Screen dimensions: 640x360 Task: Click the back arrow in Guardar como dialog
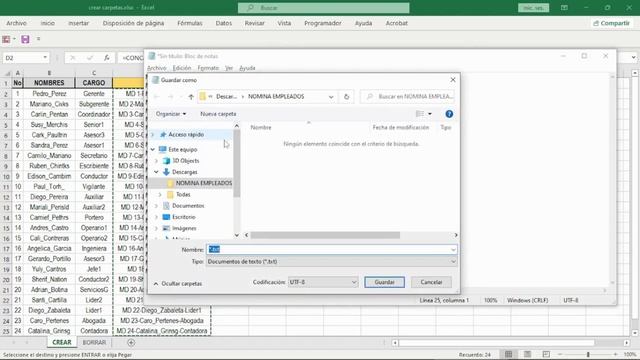(x=156, y=97)
